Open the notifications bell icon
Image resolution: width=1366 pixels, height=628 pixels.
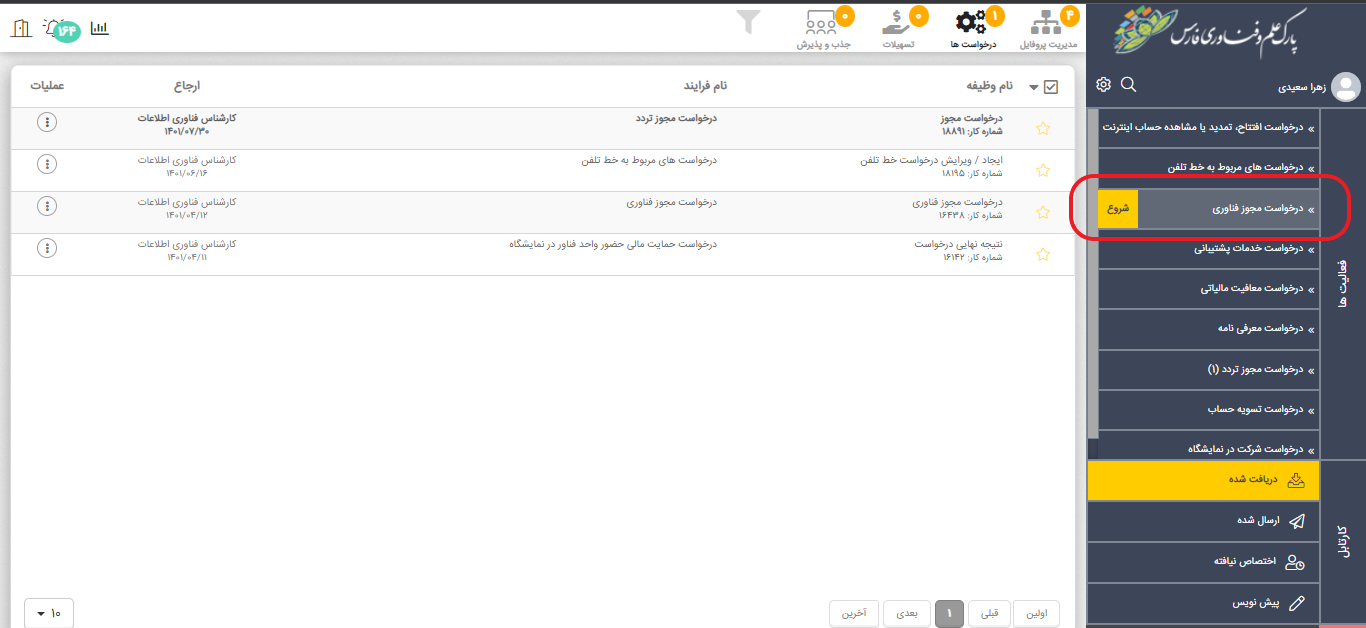pyautogui.click(x=54, y=28)
